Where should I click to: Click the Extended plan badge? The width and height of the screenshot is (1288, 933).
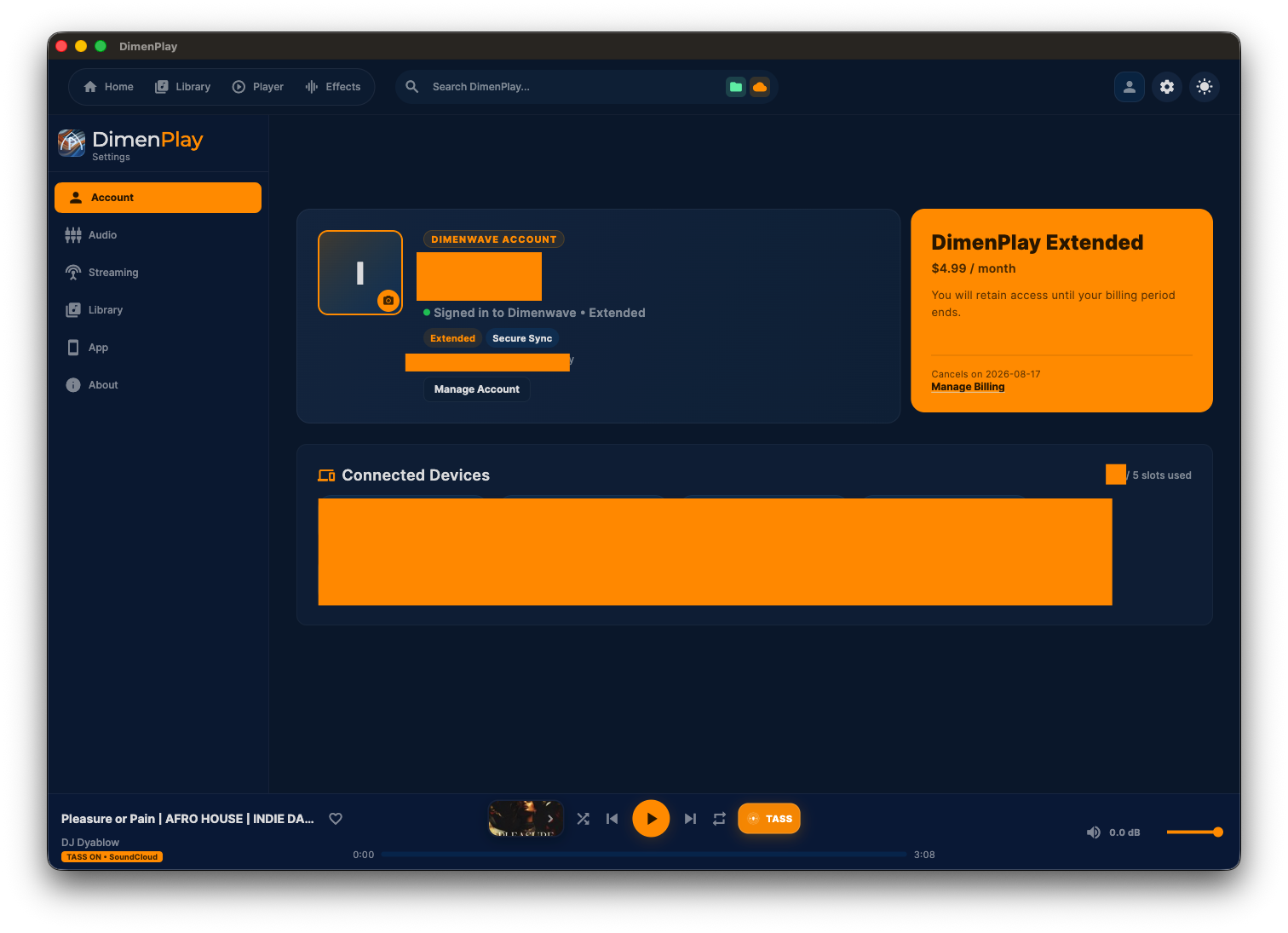[x=452, y=338]
